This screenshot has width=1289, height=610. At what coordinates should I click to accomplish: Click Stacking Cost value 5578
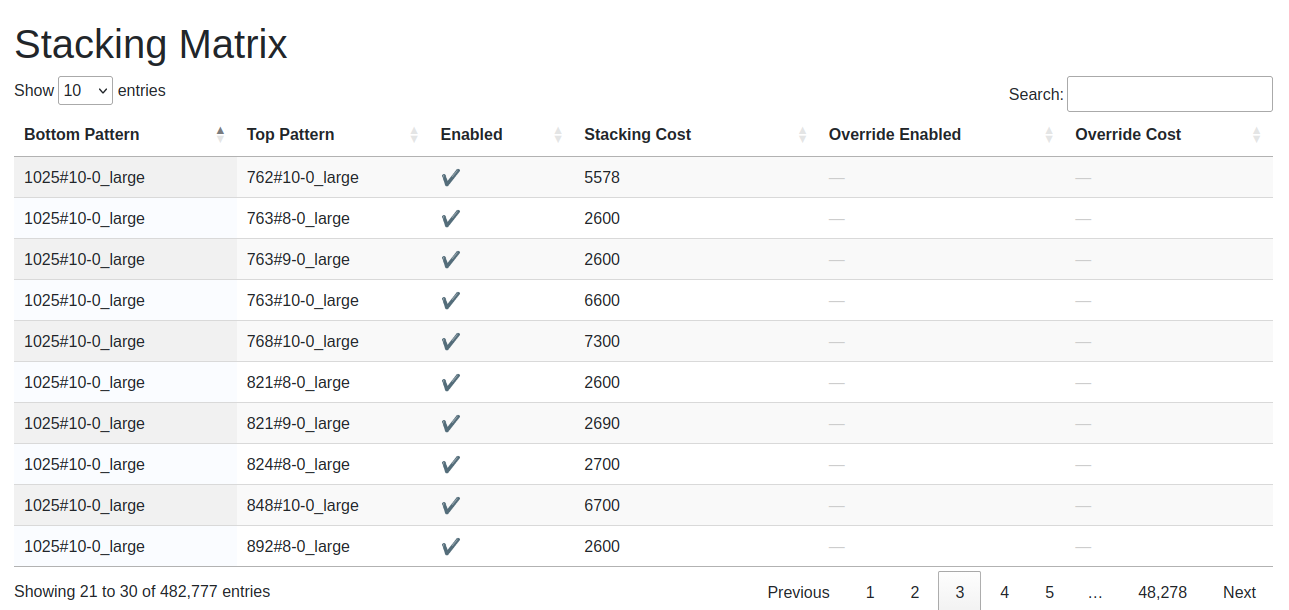(602, 177)
